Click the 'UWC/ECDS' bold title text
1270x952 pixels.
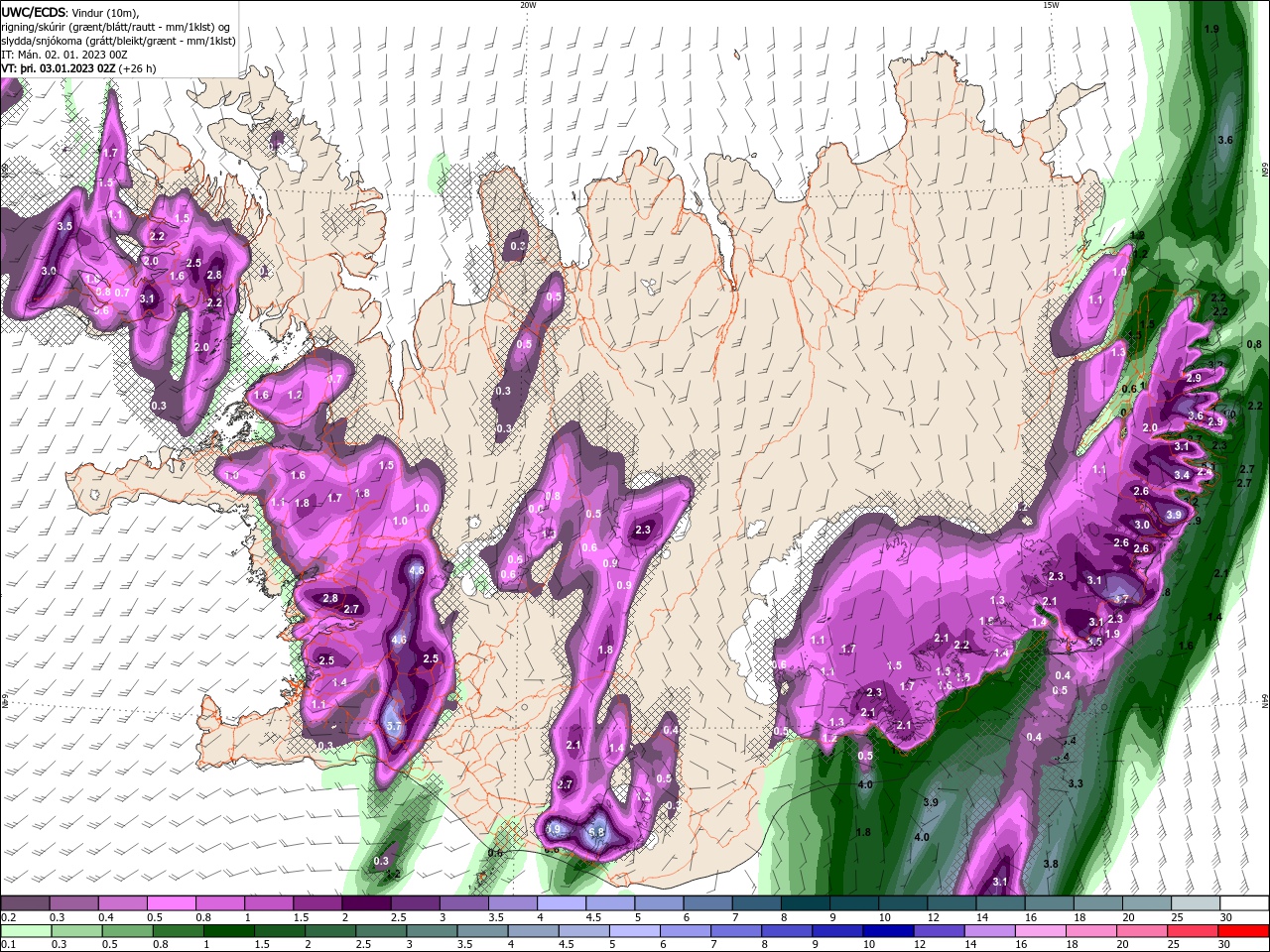33,12
